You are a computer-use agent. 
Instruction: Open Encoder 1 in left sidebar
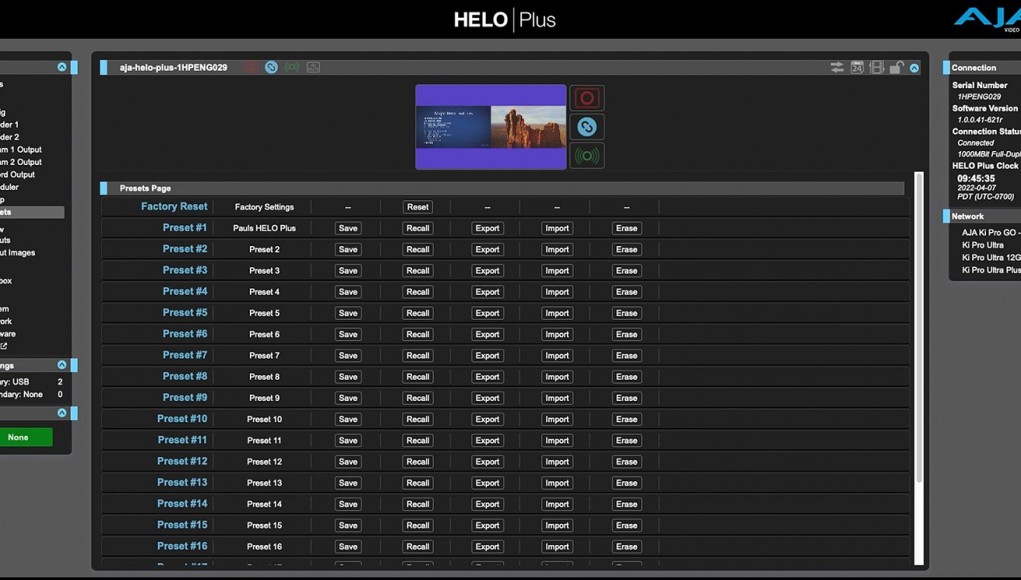pos(10,124)
